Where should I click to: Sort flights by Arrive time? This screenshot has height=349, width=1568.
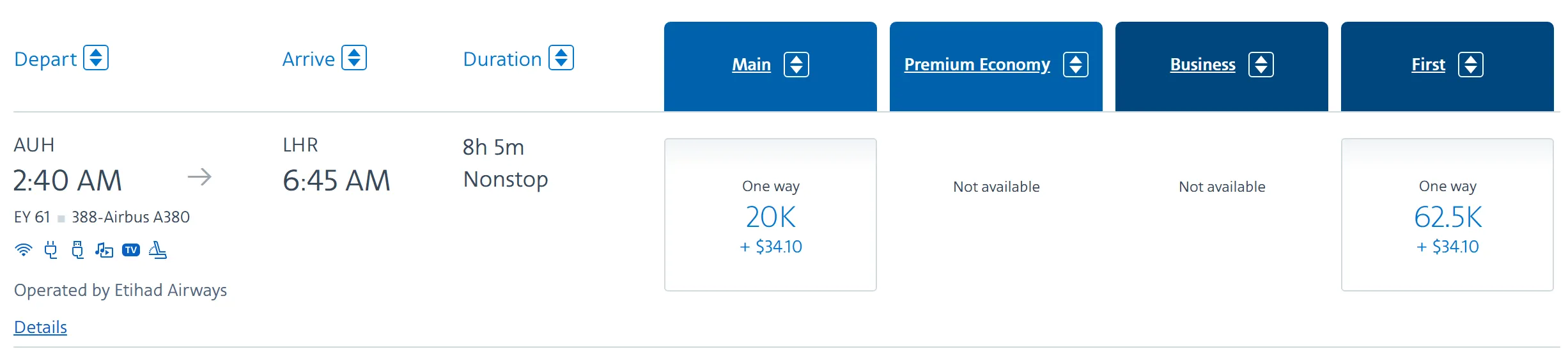354,58
